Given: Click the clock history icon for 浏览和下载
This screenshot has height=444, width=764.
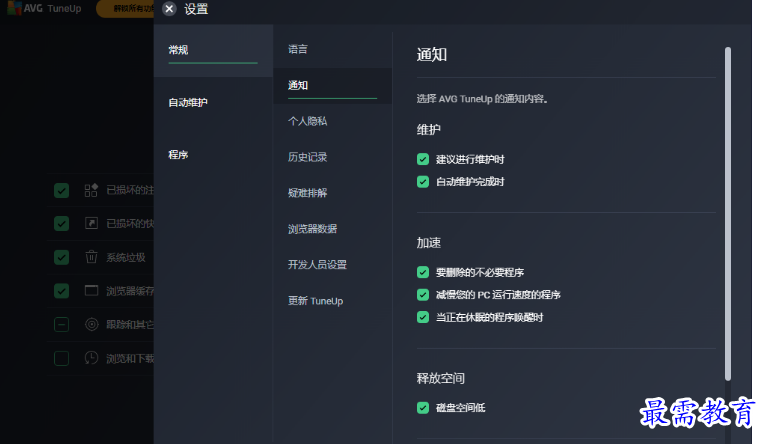Looking at the screenshot, I should [91, 358].
